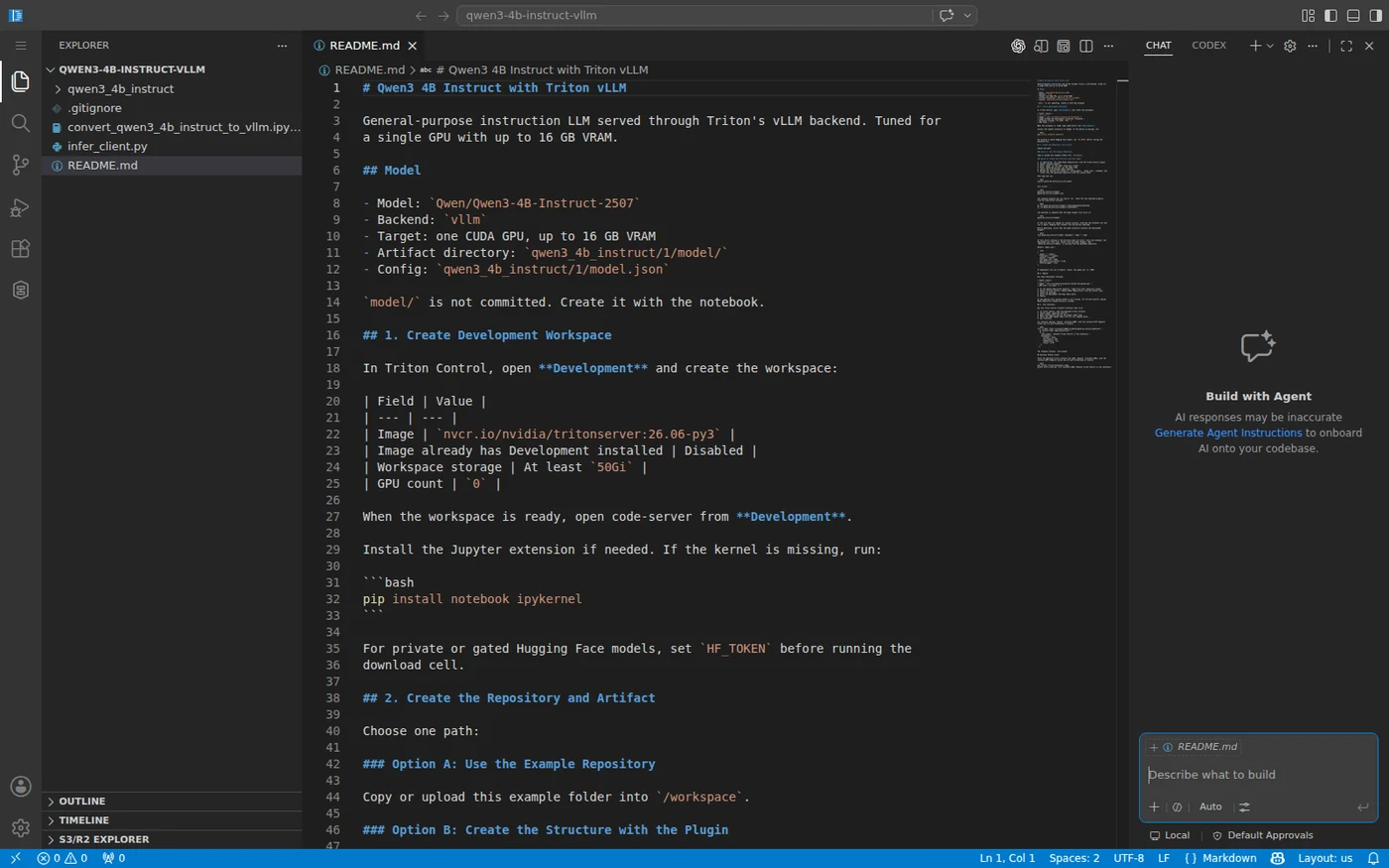Open the Local session target picker
This screenshot has height=868, width=1389.
coord(1169,835)
